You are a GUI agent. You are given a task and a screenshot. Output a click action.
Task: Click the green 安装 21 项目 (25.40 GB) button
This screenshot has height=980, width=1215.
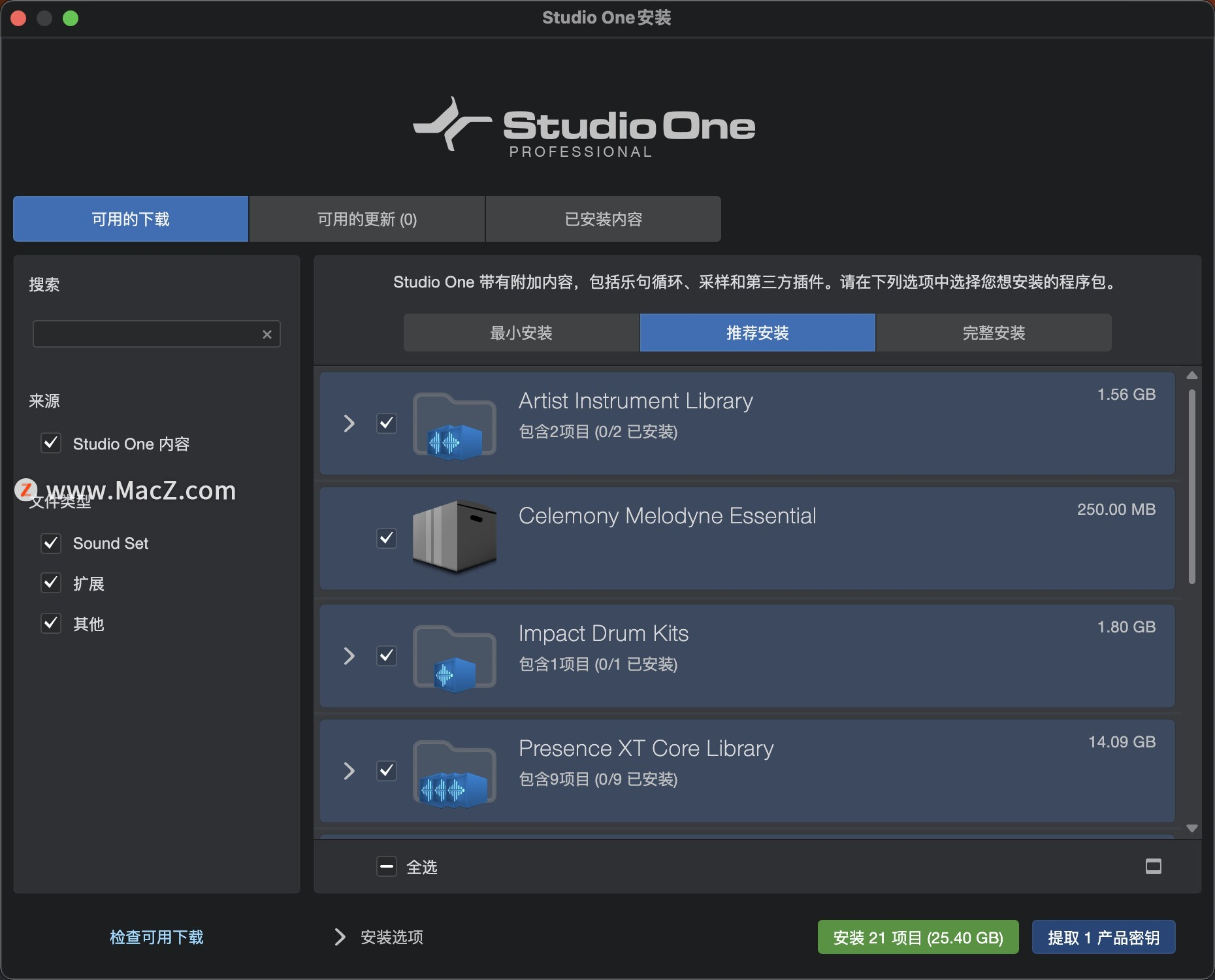pyautogui.click(x=918, y=938)
